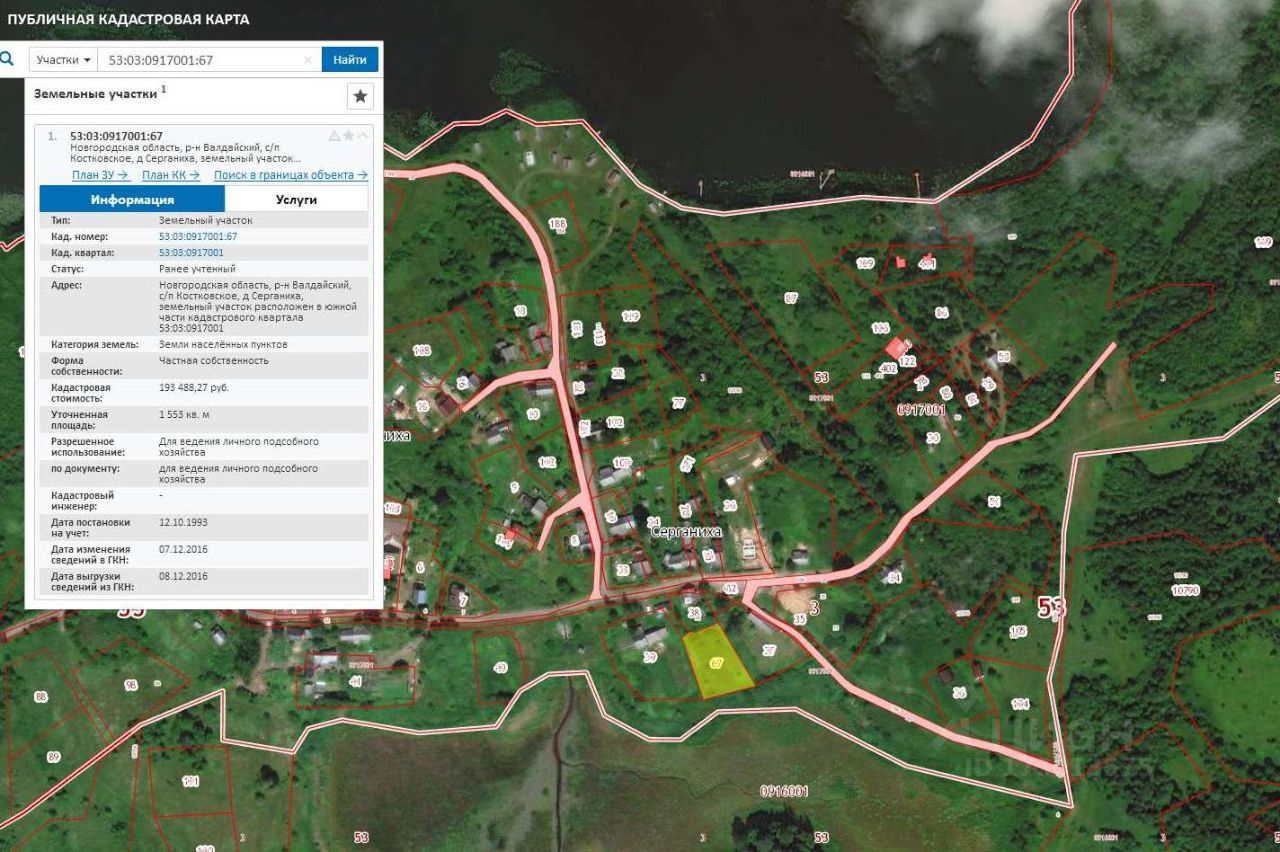This screenshot has width=1280, height=852.
Task: Click the Найти search button
Action: point(350,60)
